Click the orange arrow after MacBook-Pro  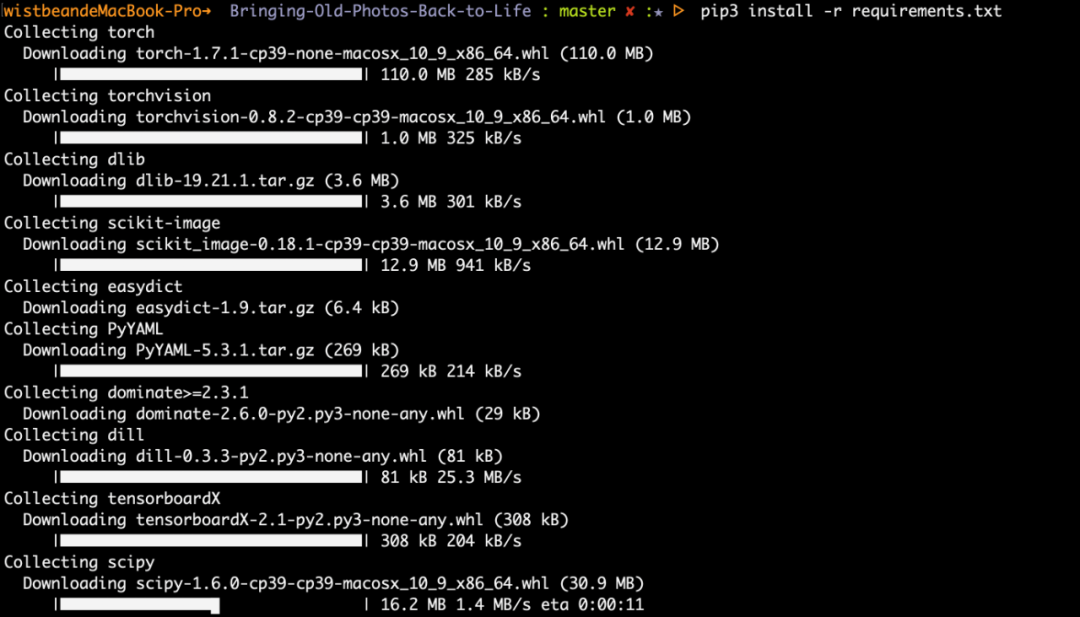click(x=207, y=11)
